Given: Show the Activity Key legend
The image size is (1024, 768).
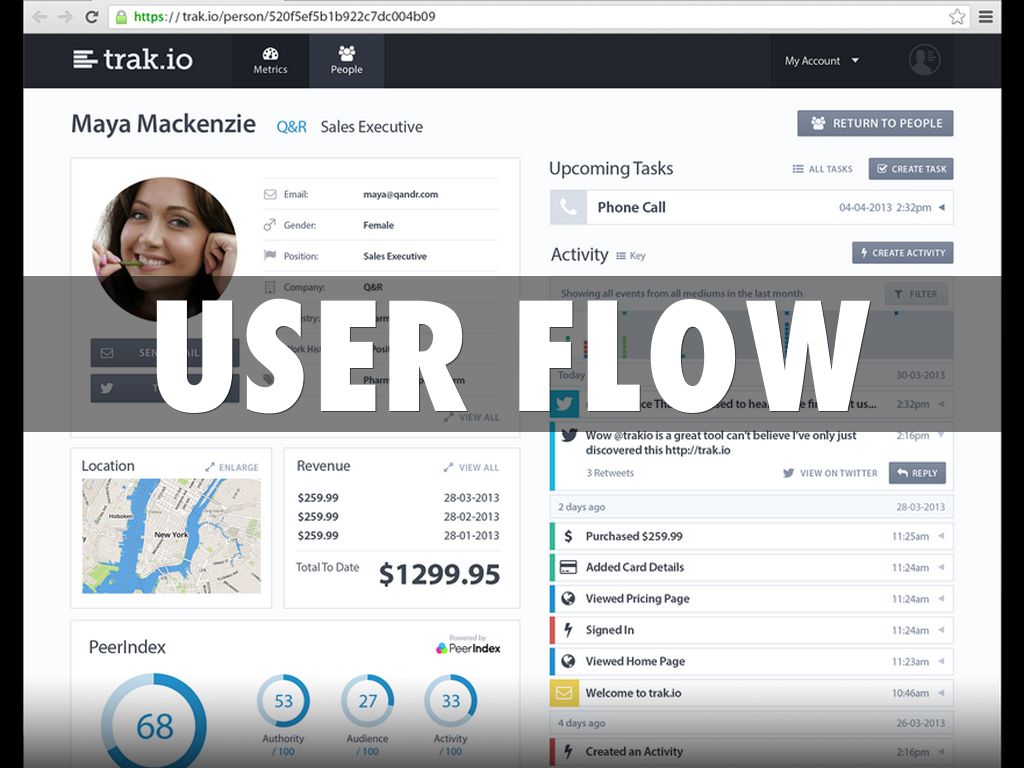Looking at the screenshot, I should 631,256.
